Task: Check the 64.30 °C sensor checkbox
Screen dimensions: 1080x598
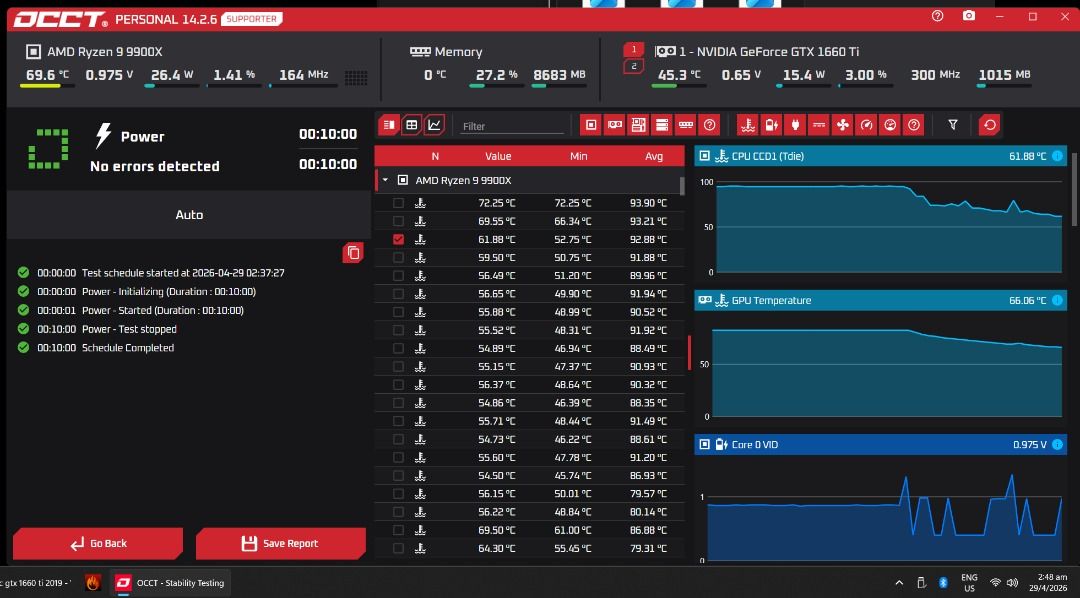Action: (398, 548)
